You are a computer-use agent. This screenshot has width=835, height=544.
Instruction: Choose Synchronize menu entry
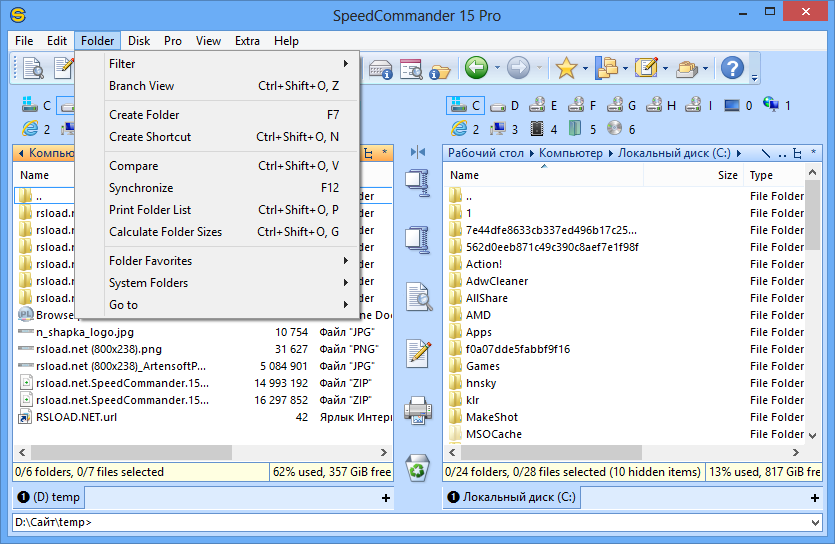[x=218, y=188]
